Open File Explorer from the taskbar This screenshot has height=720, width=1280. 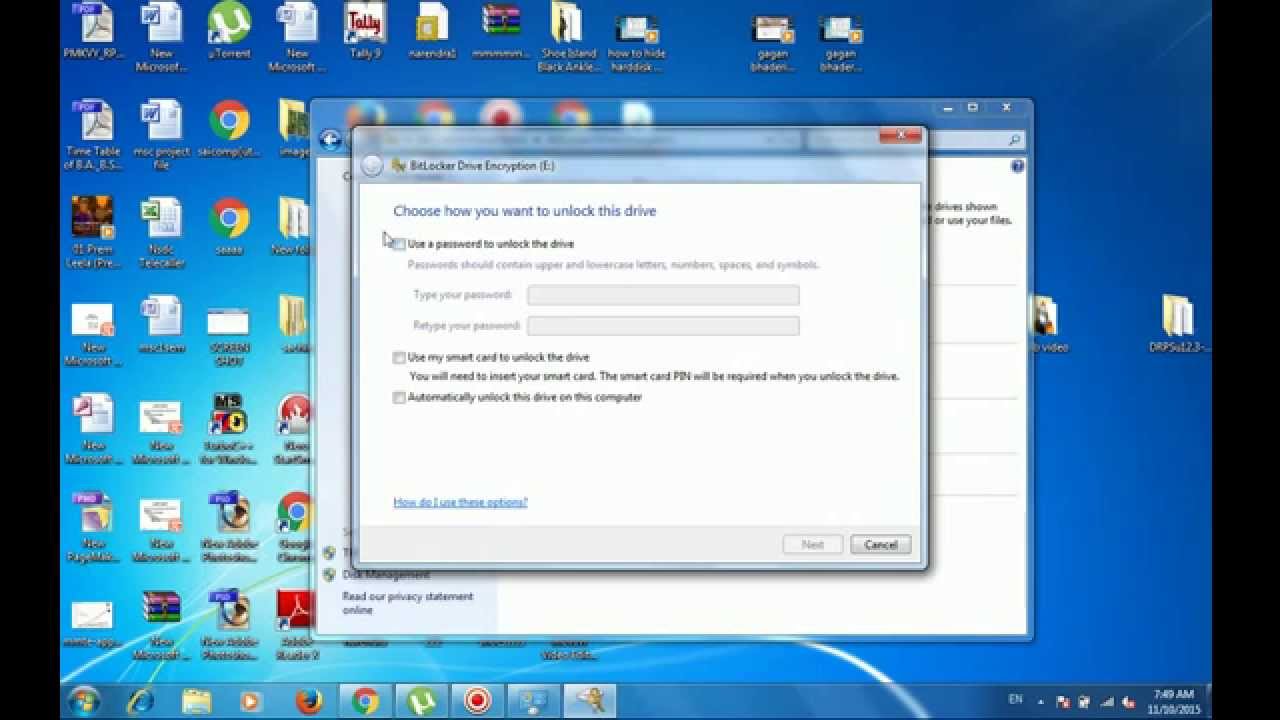pos(197,700)
